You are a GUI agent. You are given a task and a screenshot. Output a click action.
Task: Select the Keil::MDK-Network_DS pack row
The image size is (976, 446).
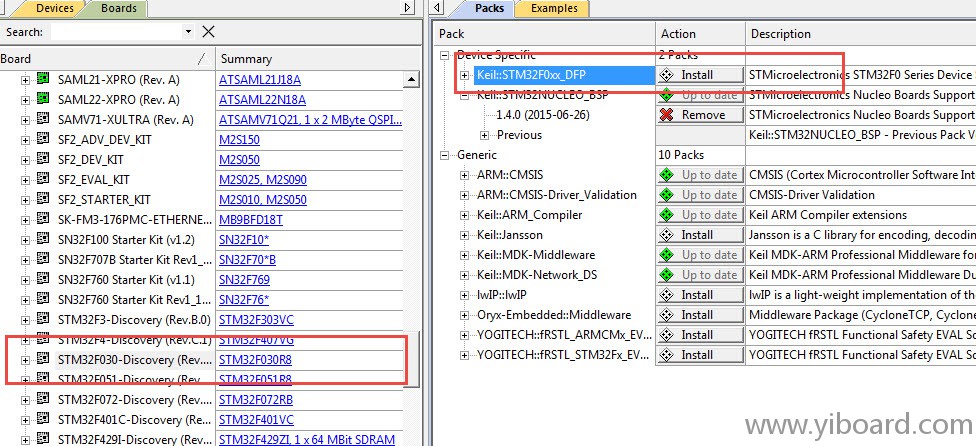click(537, 275)
